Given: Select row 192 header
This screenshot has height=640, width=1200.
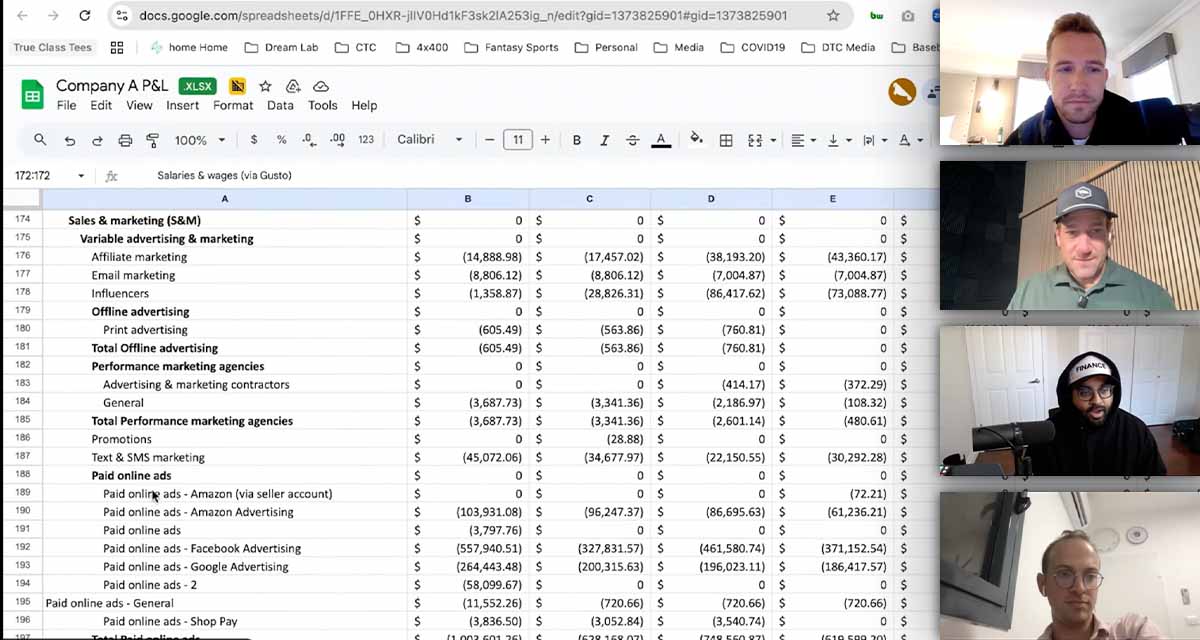Looking at the screenshot, I should pos(22,548).
